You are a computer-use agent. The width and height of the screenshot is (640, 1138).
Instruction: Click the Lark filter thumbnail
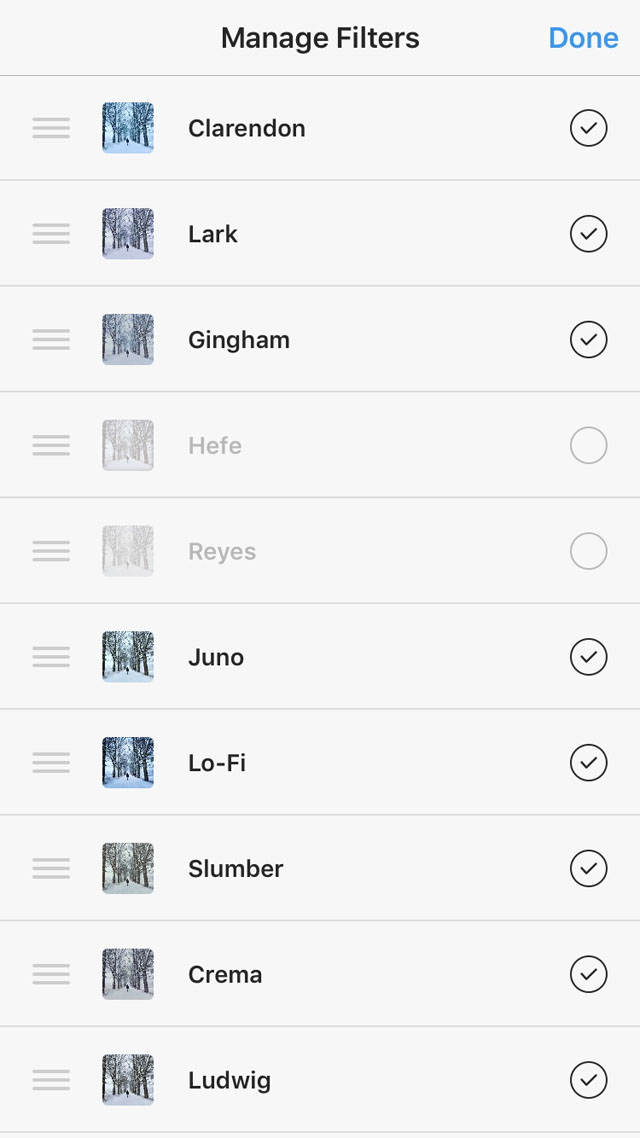128,234
